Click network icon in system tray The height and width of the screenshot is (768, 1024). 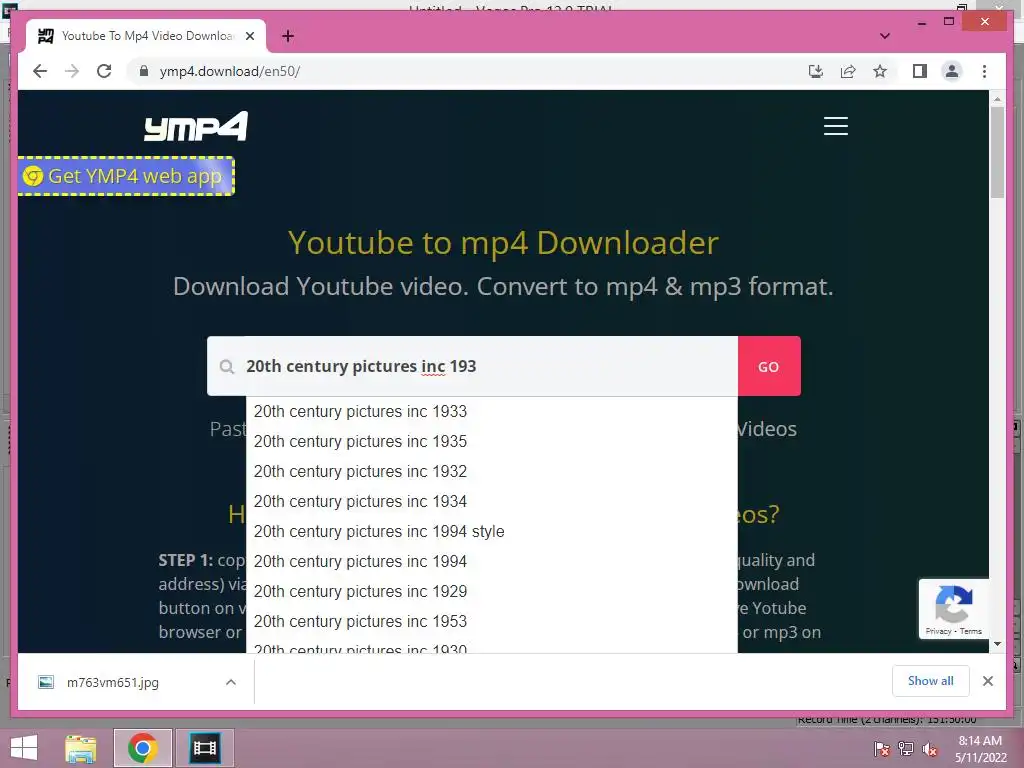pyautogui.click(x=906, y=749)
